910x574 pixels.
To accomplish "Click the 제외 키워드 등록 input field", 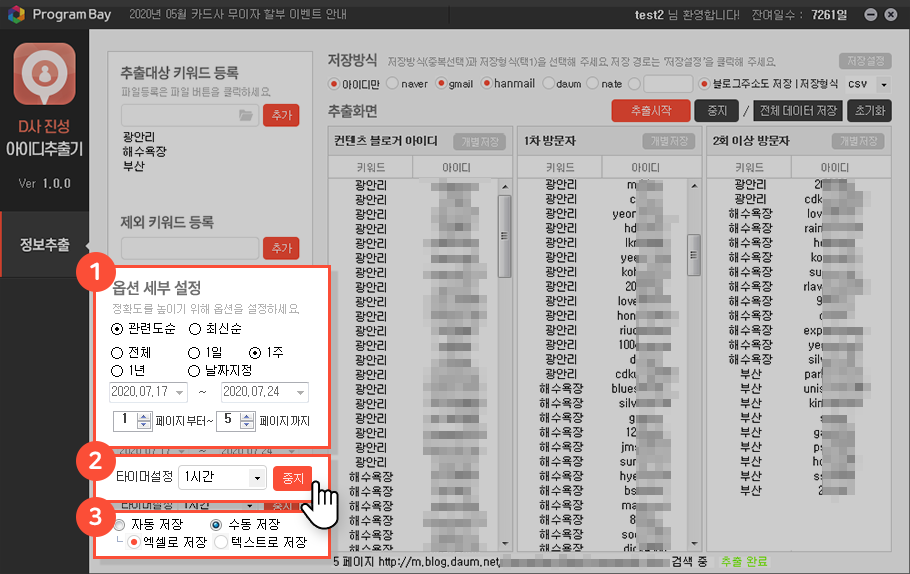I will point(190,247).
